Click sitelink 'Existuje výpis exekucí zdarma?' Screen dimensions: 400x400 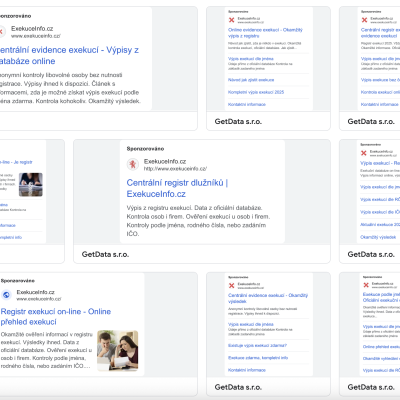pos(257,345)
